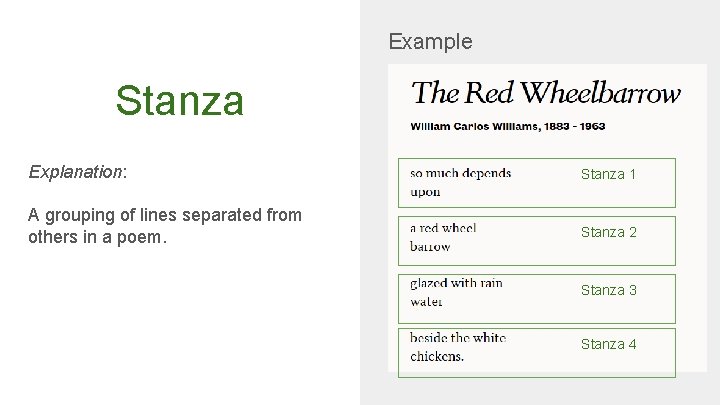
Task: Select the word "water" in the third stanza
Action: [x=426, y=301]
